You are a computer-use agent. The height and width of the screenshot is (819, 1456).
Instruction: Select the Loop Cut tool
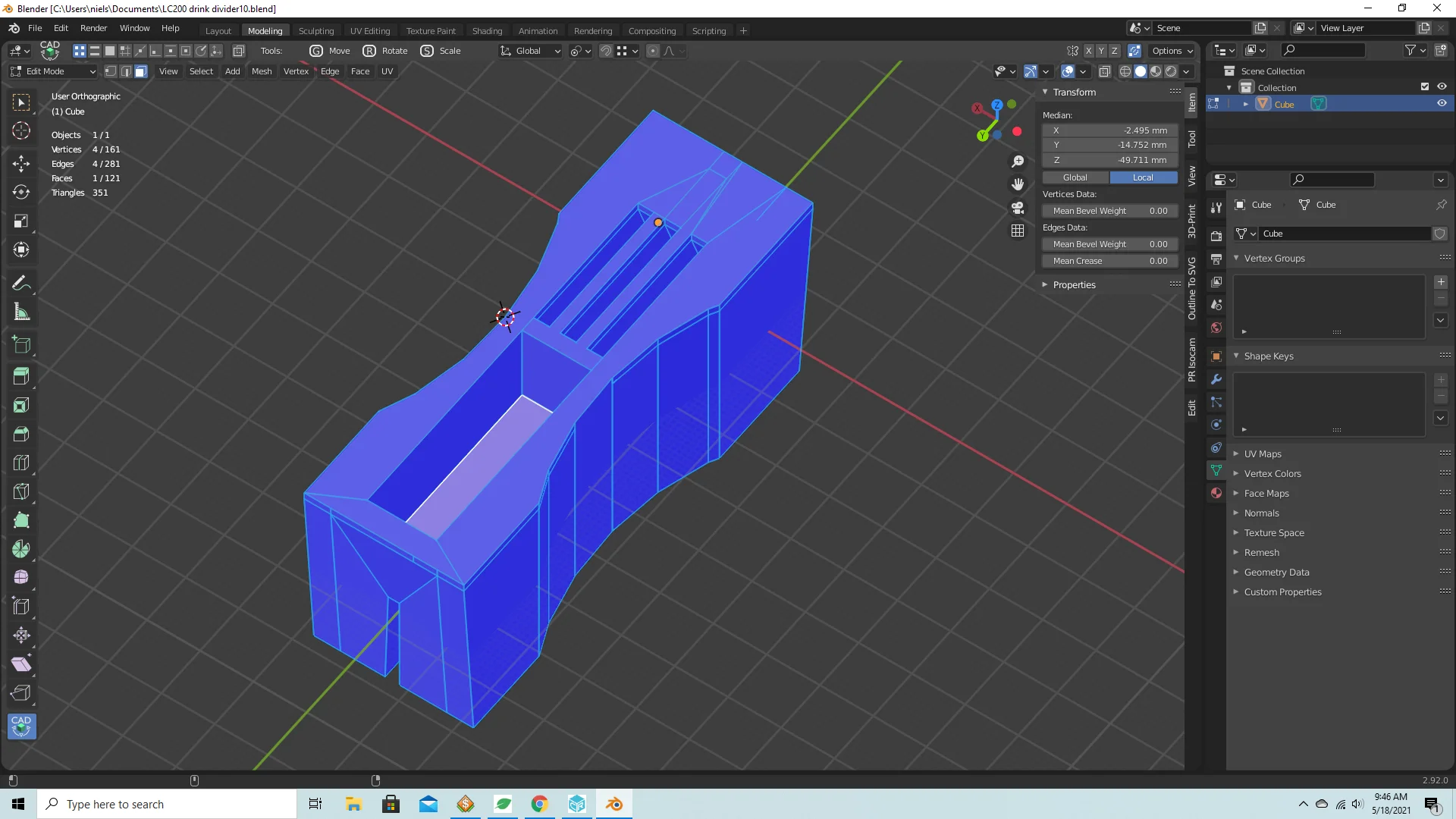[x=21, y=463]
